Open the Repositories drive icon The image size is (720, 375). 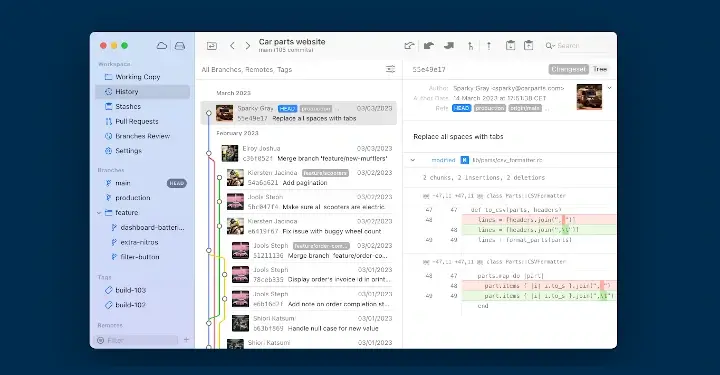pyautogui.click(x=180, y=45)
